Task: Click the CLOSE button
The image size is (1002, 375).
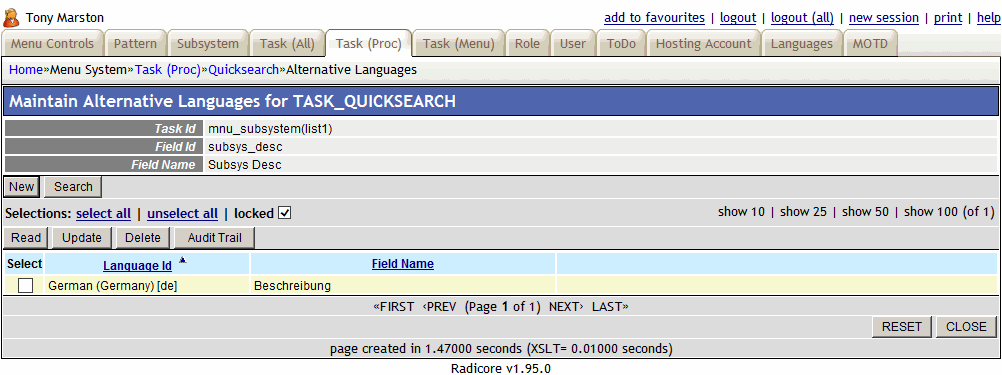Action: [966, 326]
